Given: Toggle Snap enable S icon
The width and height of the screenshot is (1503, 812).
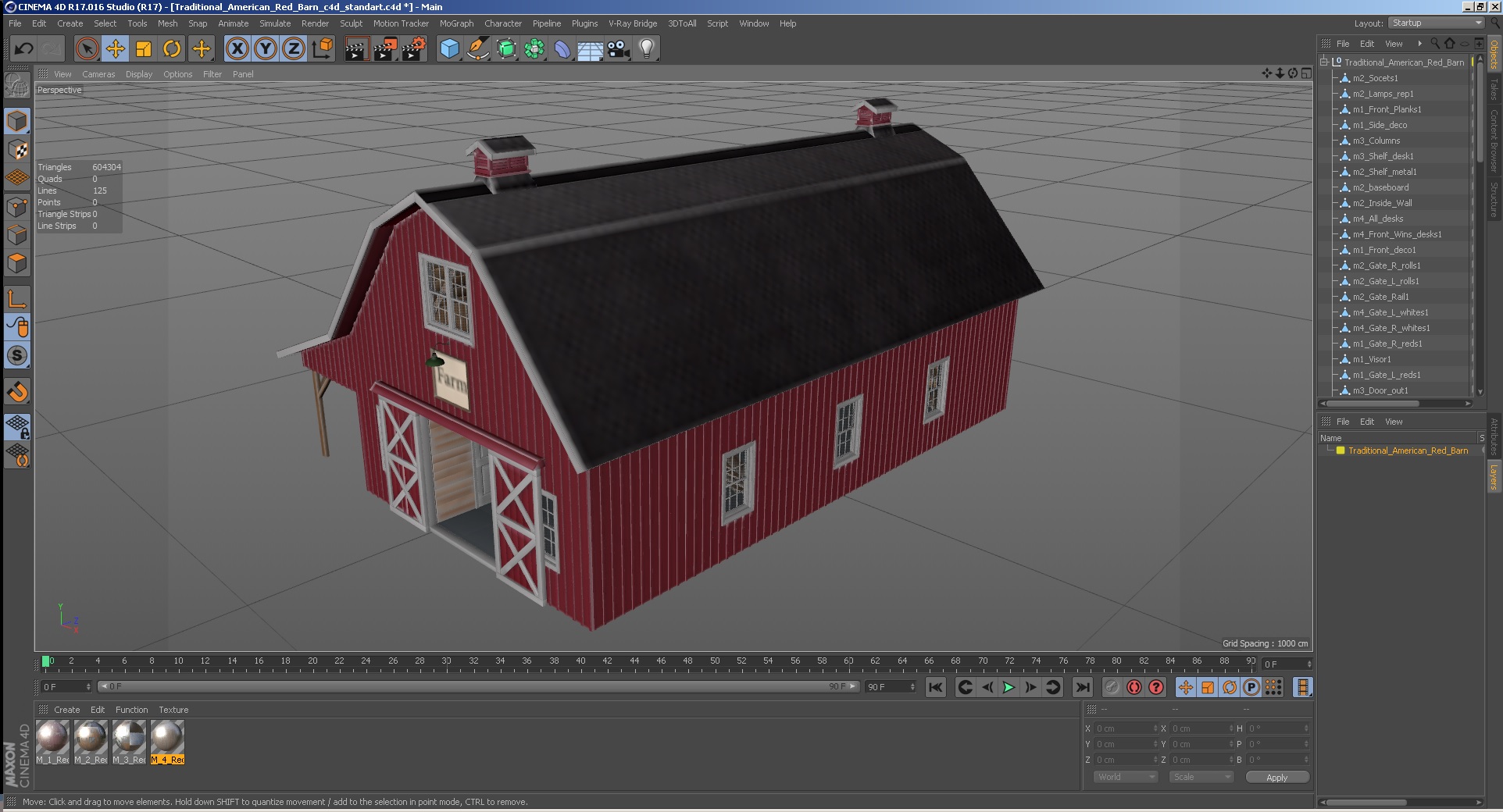Looking at the screenshot, I should tap(17, 355).
